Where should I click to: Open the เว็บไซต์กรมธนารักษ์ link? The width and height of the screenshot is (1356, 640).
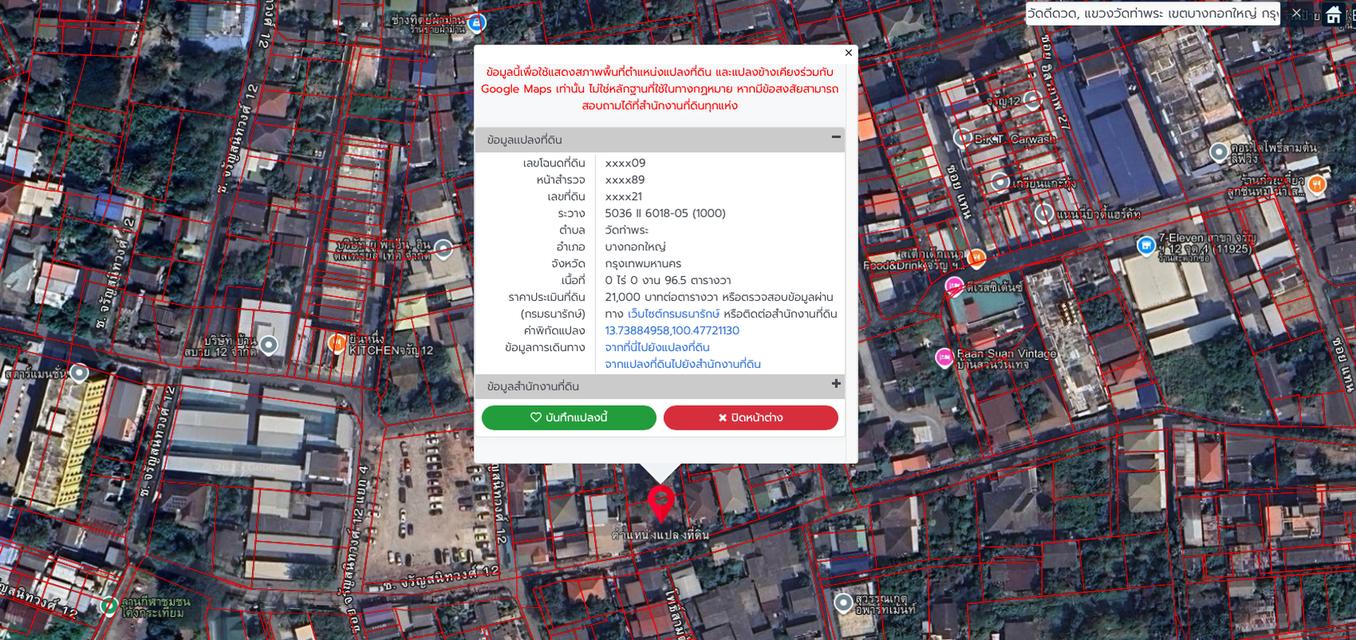(x=673, y=314)
